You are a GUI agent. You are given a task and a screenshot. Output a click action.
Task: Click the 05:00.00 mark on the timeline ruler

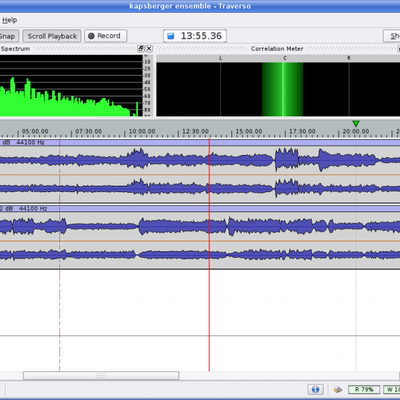pos(35,131)
